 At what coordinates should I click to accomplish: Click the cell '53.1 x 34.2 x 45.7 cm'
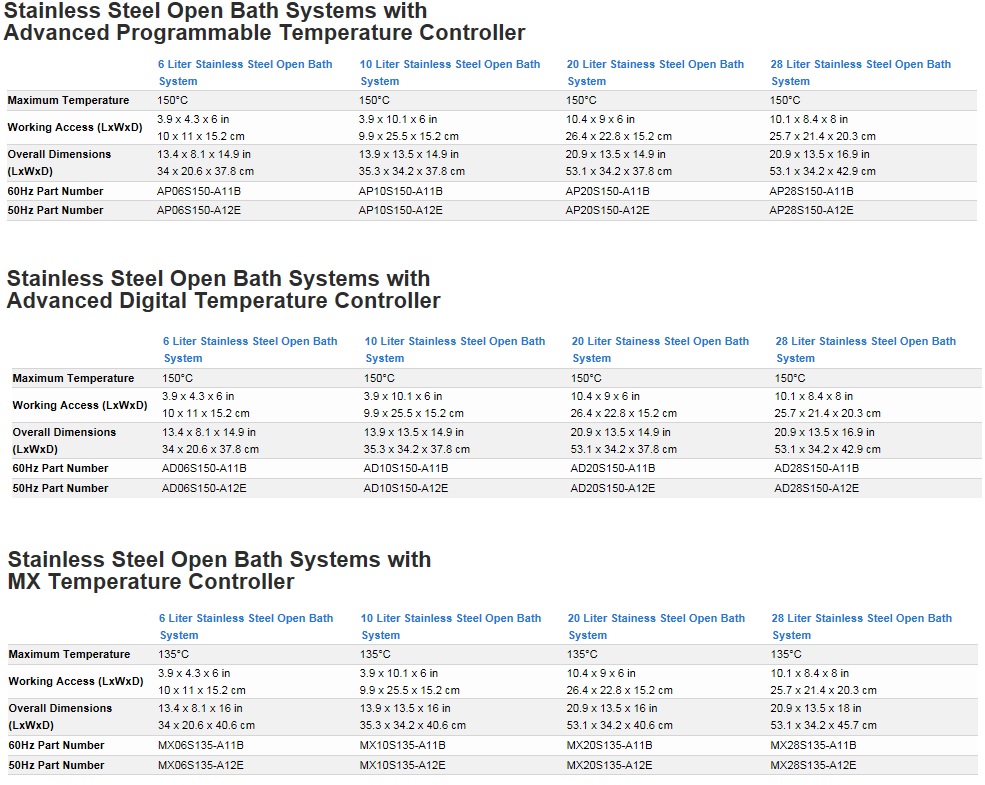(824, 725)
